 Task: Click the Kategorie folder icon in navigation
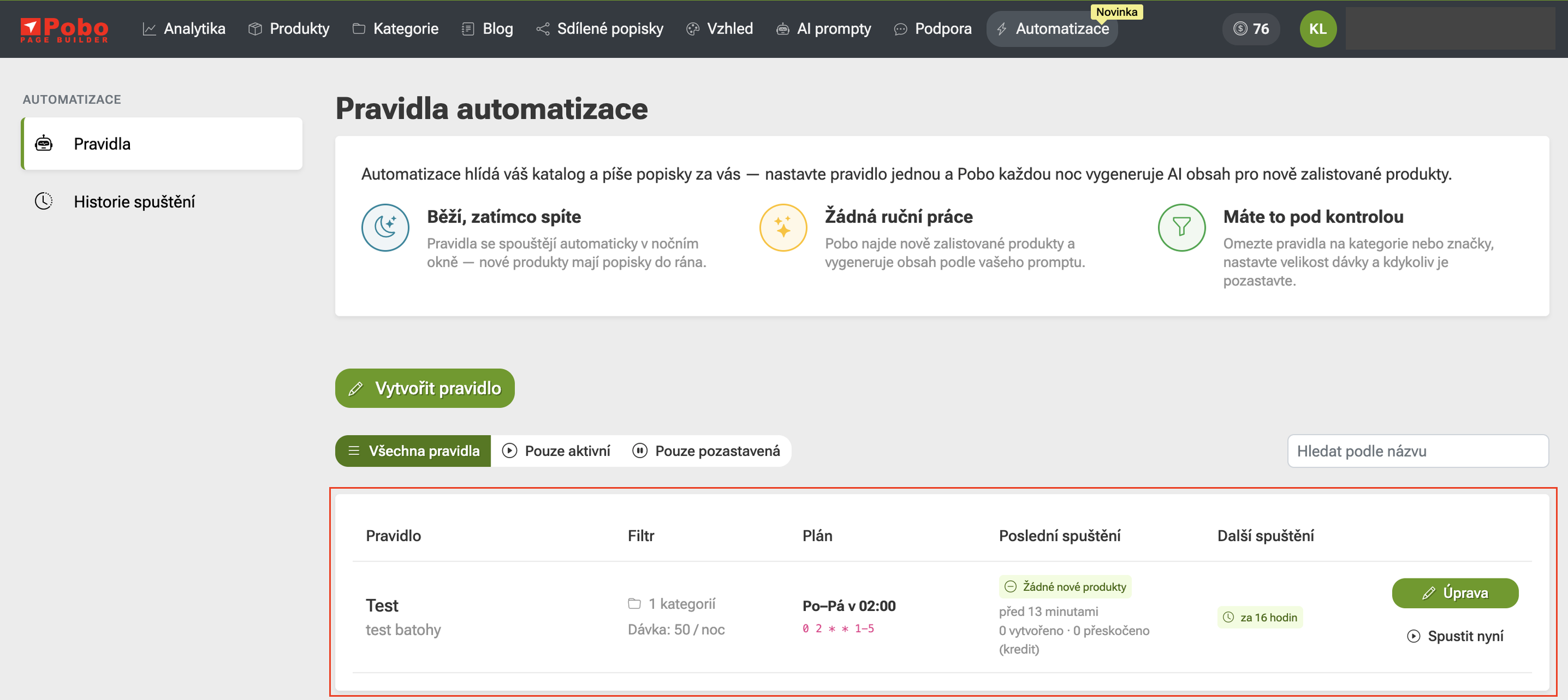click(x=358, y=29)
